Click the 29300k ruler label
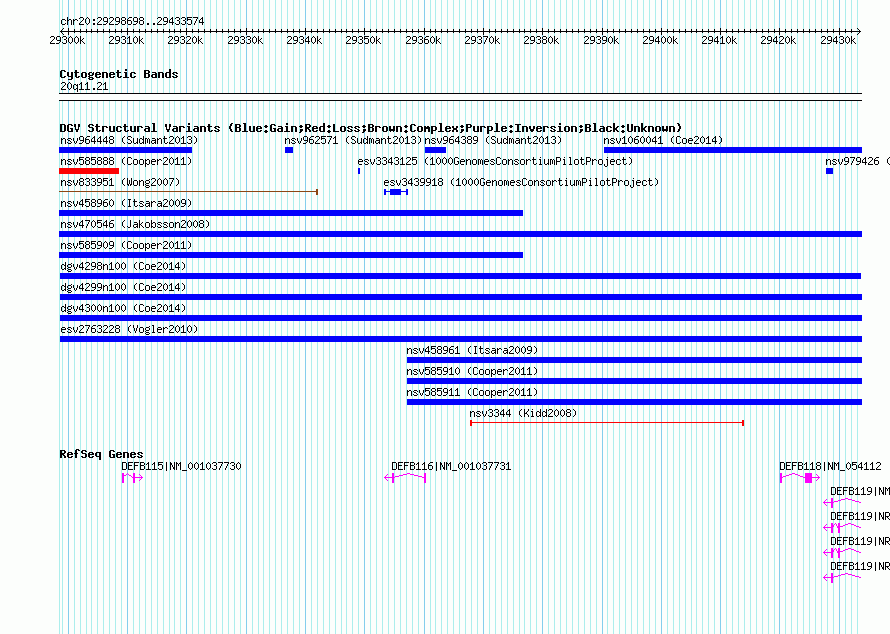The height and width of the screenshot is (634, 890). (67, 40)
